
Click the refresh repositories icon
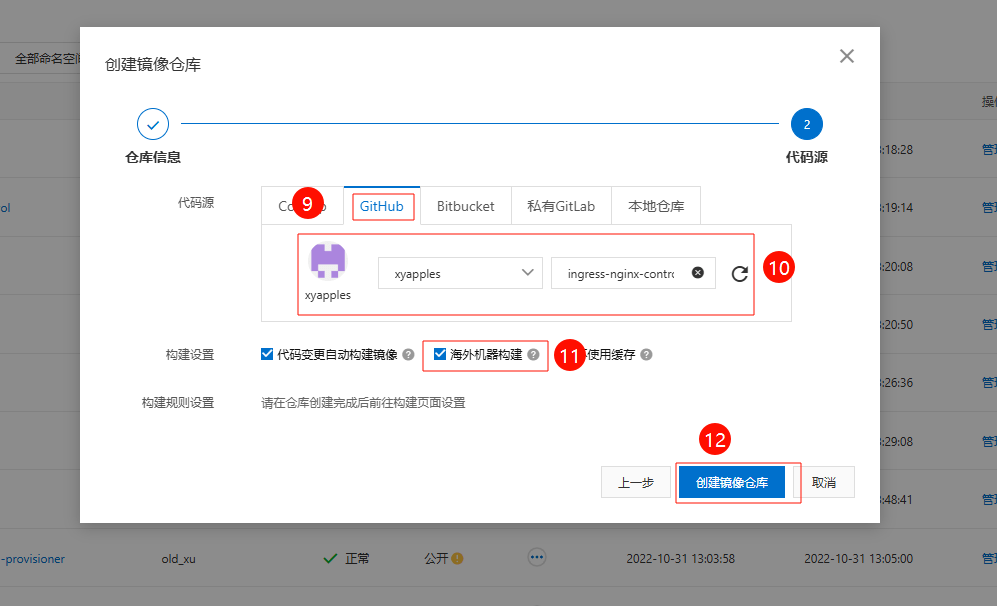pyautogui.click(x=740, y=274)
